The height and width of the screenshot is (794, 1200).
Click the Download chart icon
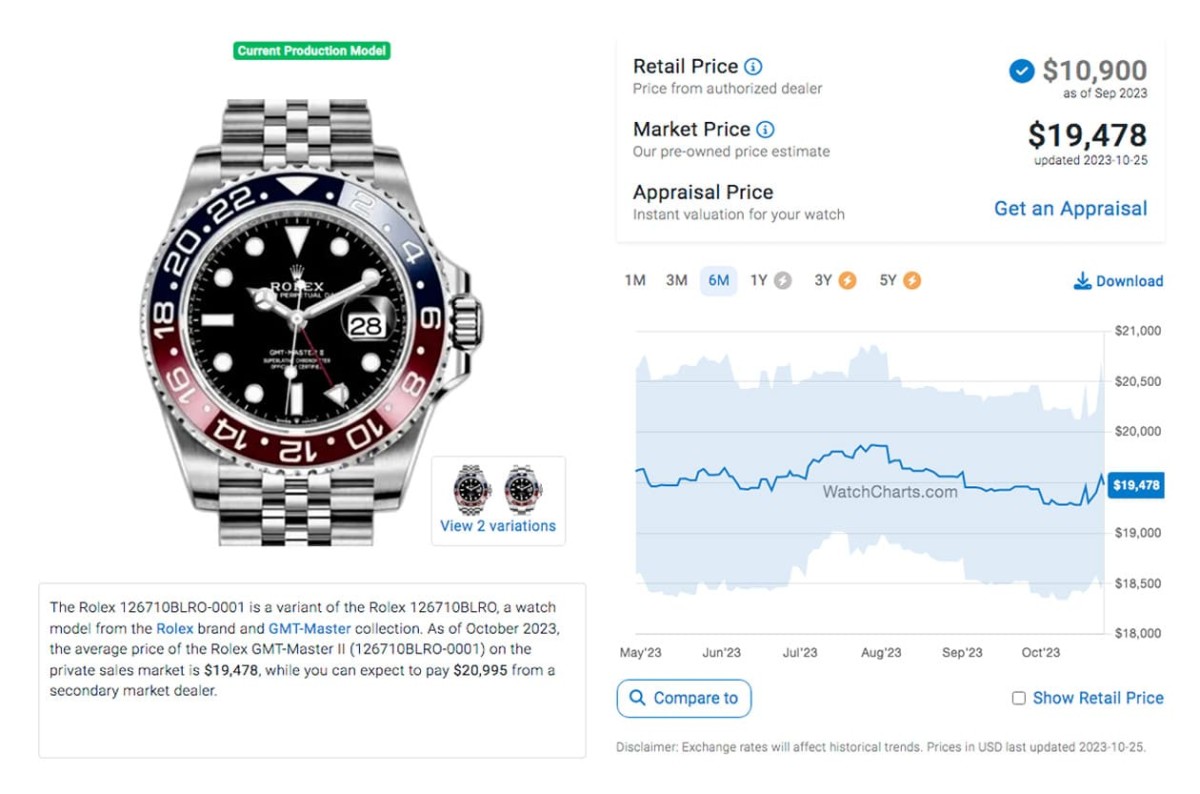pos(1082,281)
